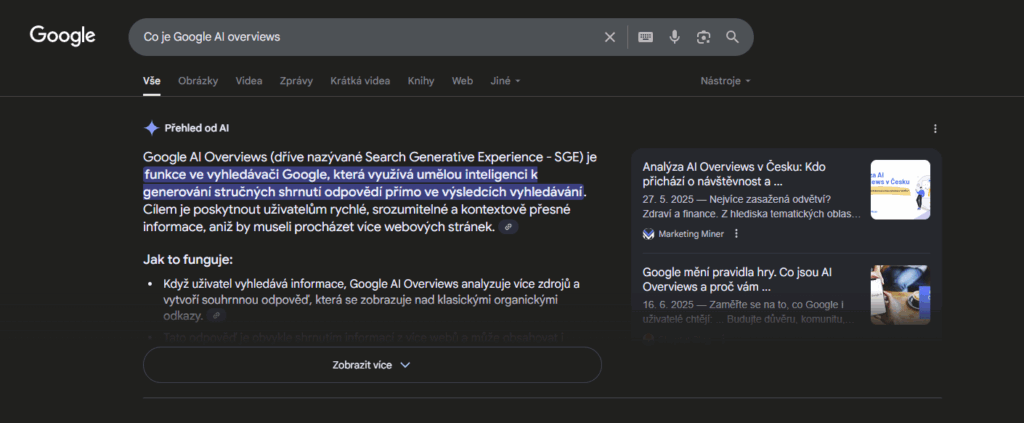Switch to the Web tab
Screen dimensions: 1024x423
pos(462,81)
